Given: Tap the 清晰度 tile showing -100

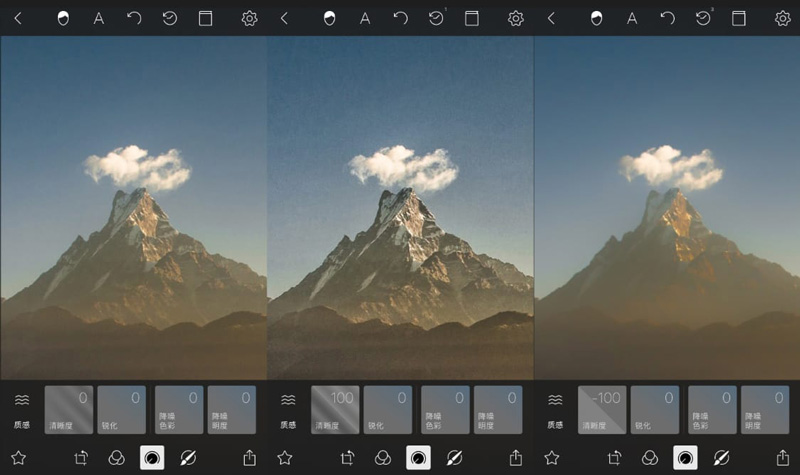Looking at the screenshot, I should [602, 410].
